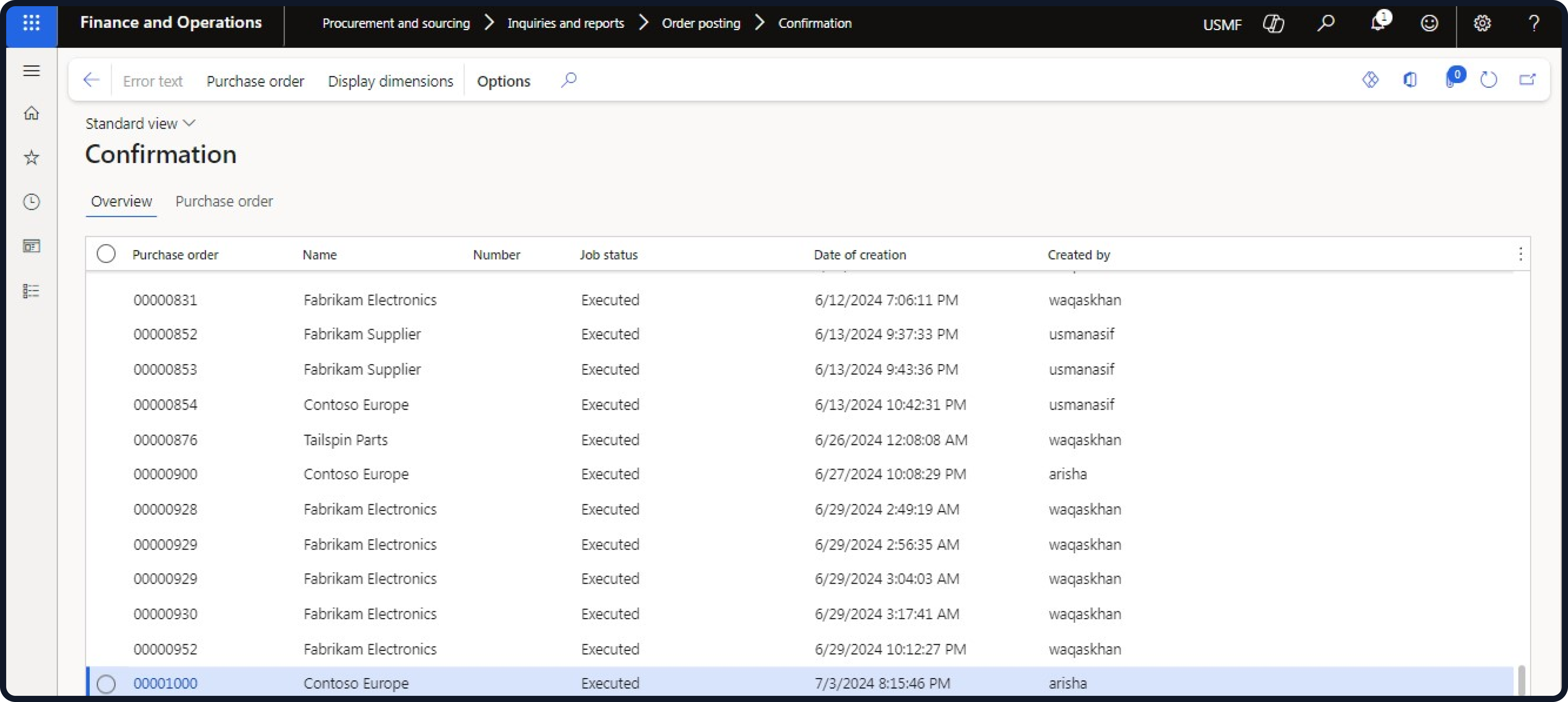
Task: Open the help question mark
Action: [1533, 24]
